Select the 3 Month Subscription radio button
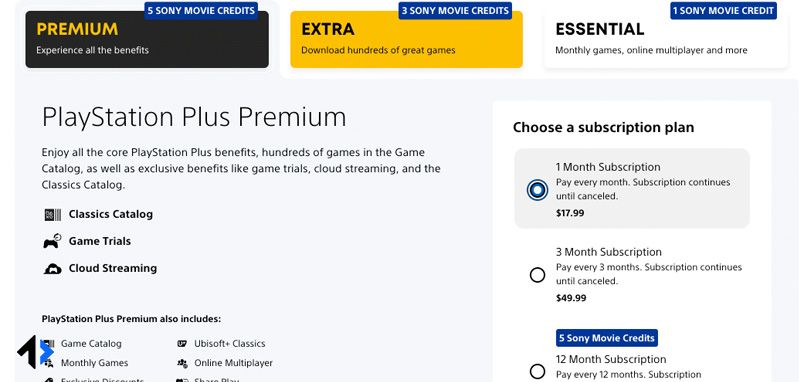 (537, 275)
